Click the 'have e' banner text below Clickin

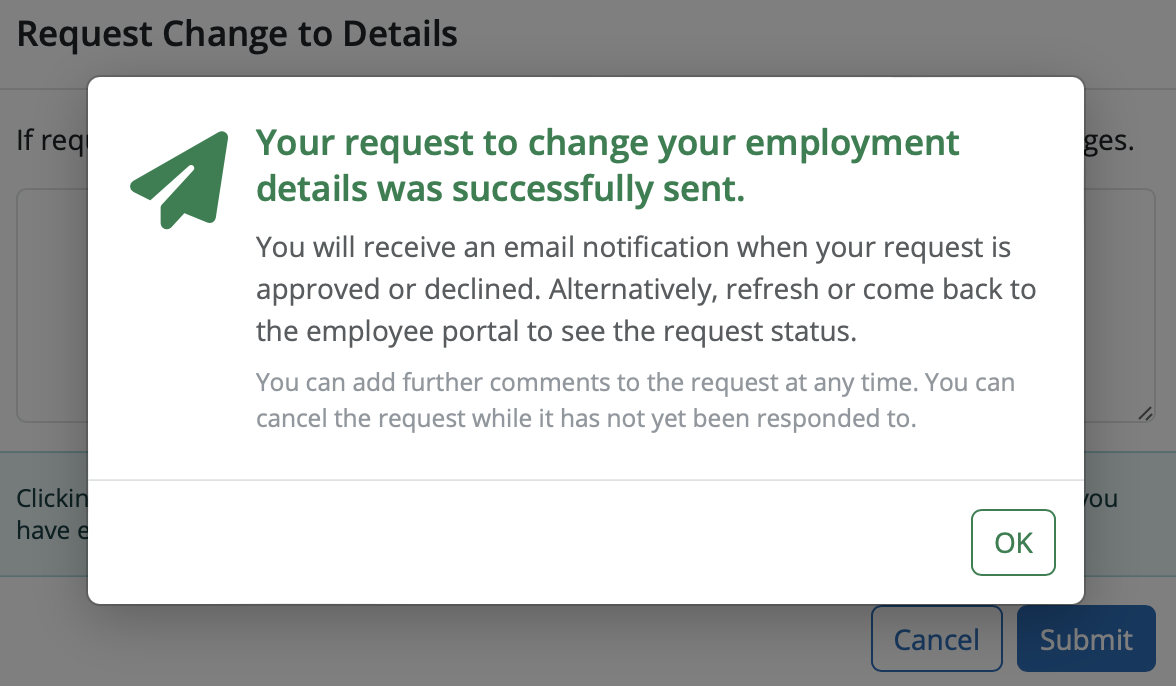pyautogui.click(x=52, y=531)
